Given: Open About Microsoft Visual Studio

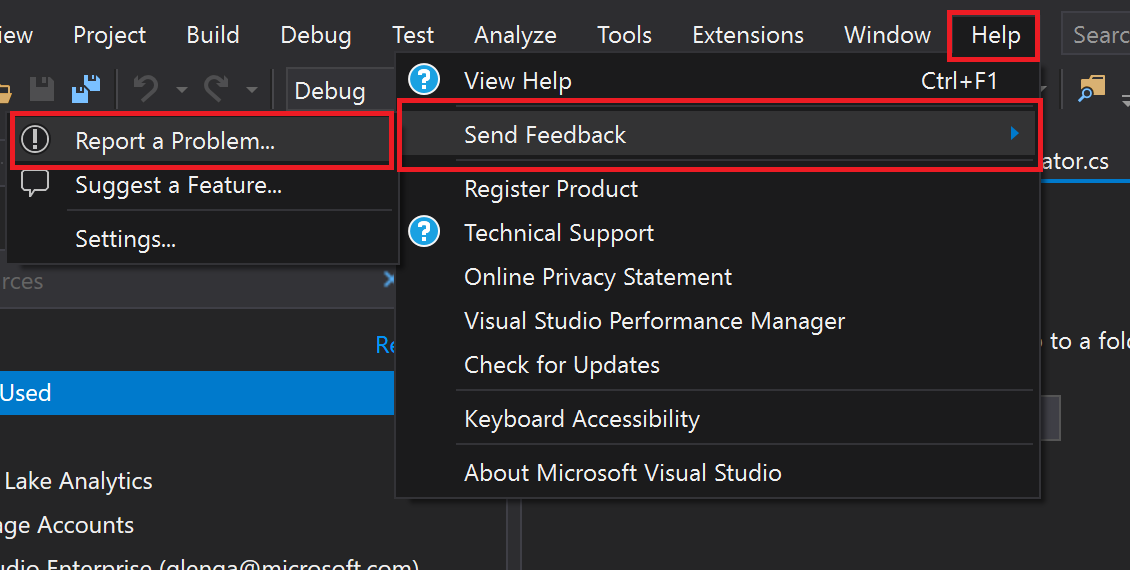Looking at the screenshot, I should pos(717,473).
